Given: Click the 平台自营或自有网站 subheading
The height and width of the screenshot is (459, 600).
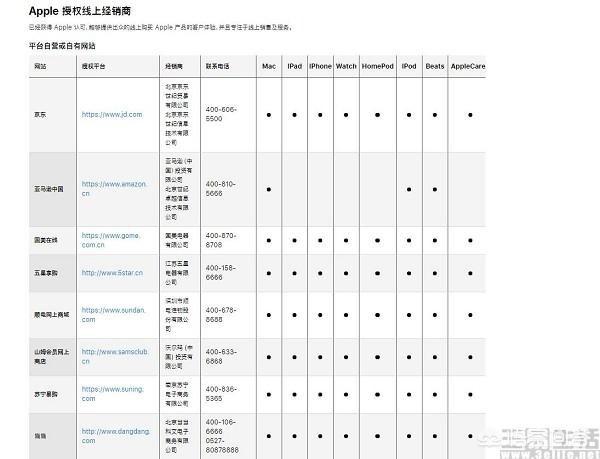Looking at the screenshot, I should 62,46.
